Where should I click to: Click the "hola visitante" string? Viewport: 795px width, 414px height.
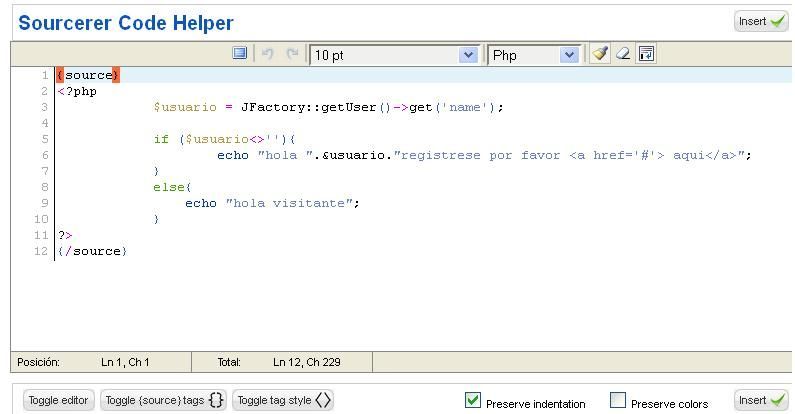288,203
